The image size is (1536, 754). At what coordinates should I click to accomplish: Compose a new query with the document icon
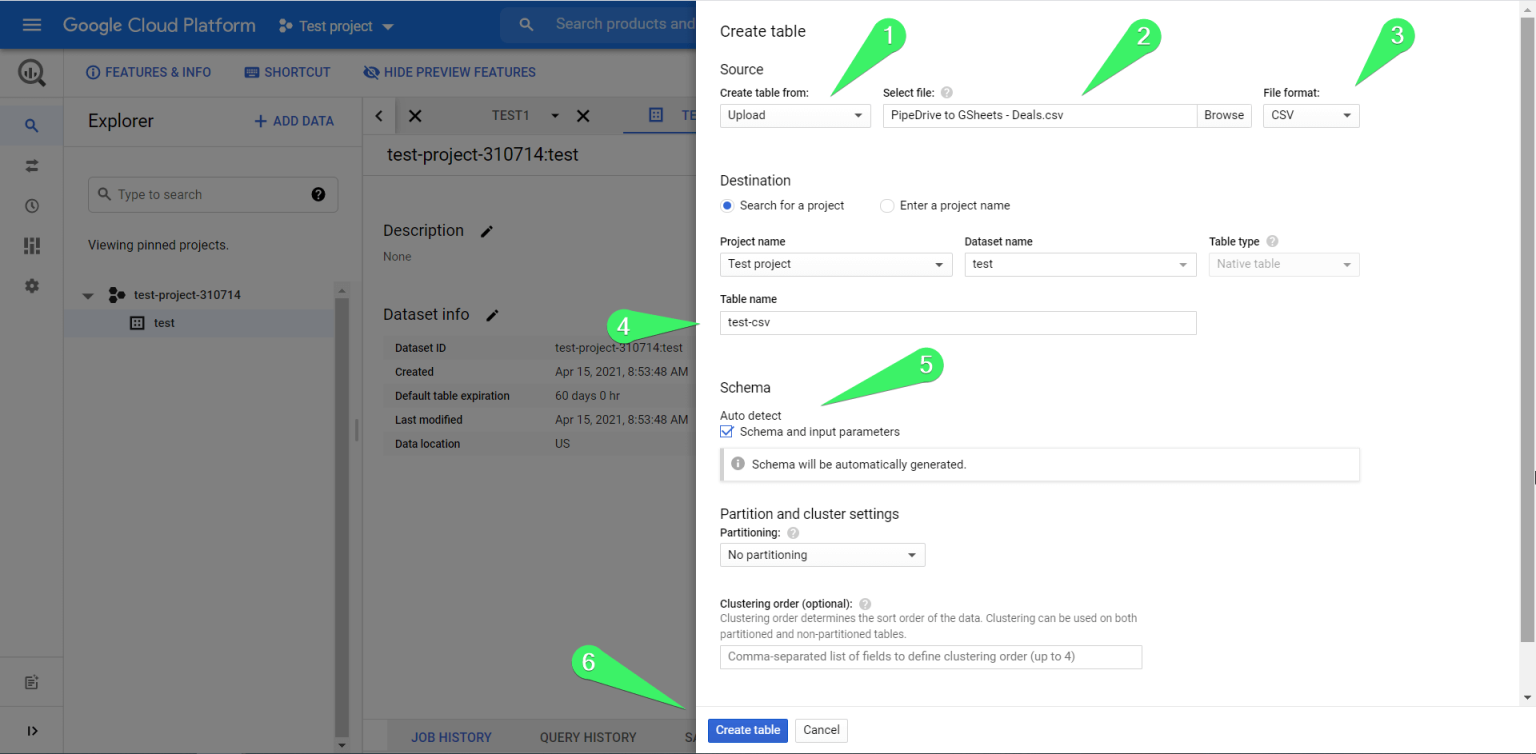click(x=31, y=681)
